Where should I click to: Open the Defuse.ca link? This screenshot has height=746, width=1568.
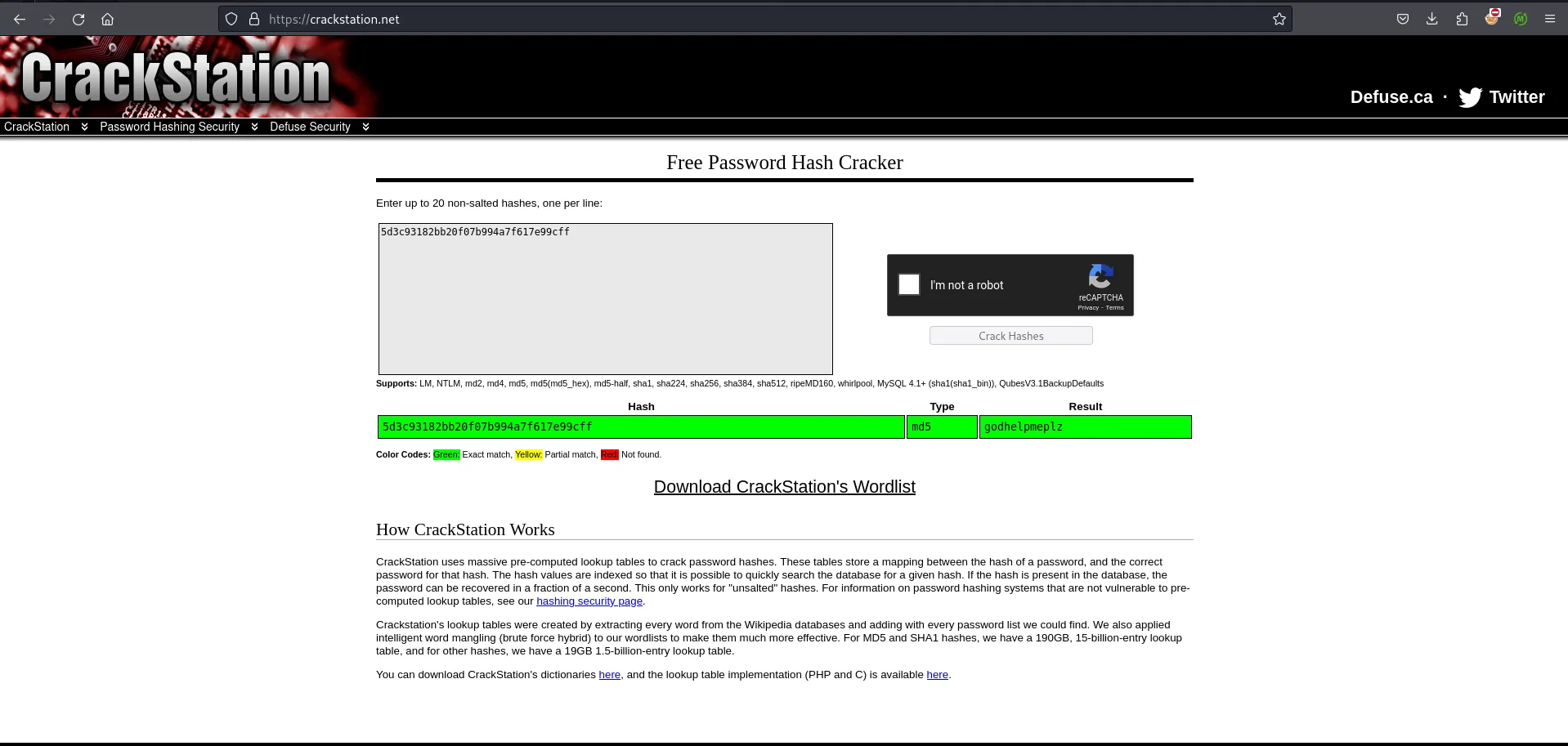pos(1391,97)
